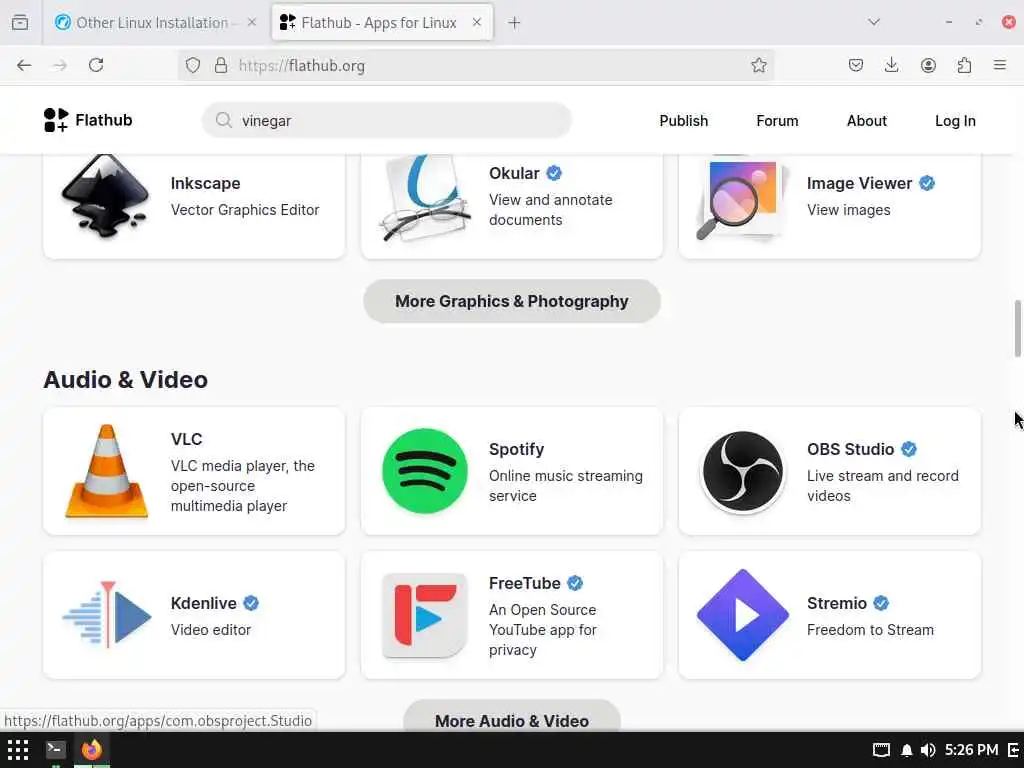Click More Graphics & Photography button
This screenshot has width=1024, height=768.
click(x=512, y=301)
